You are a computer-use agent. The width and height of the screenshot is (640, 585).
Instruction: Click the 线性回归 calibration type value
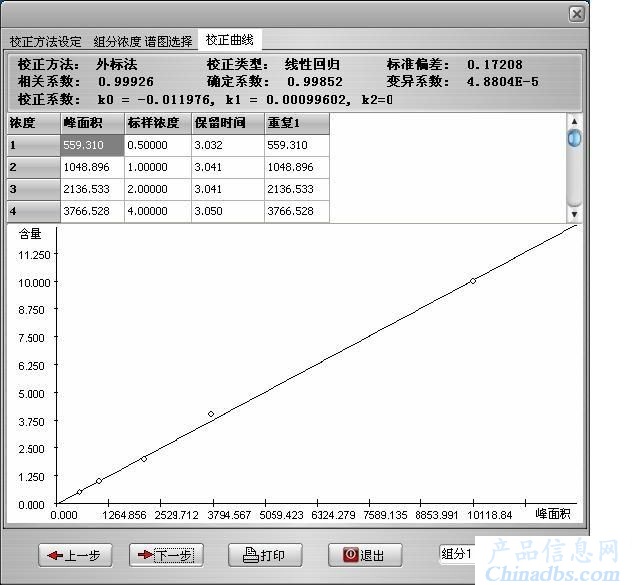pos(312,65)
